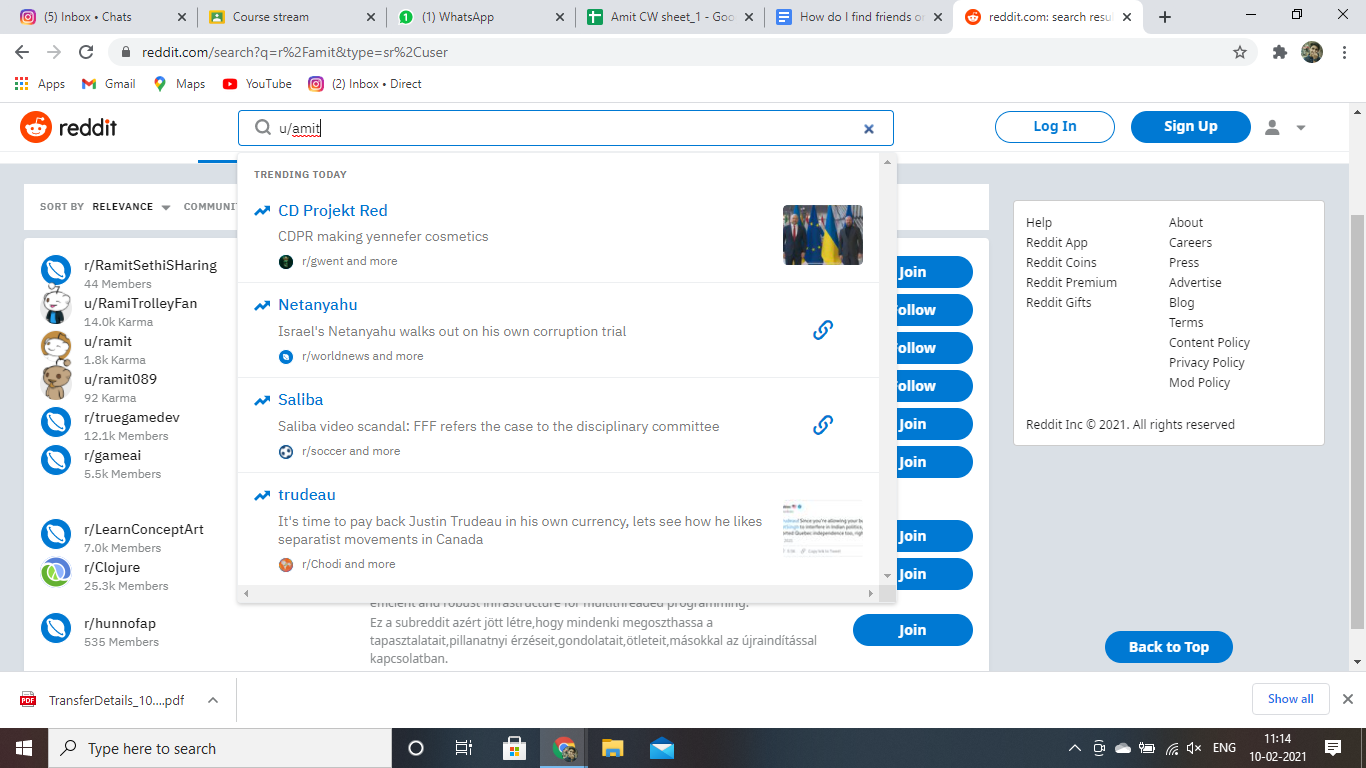The width and height of the screenshot is (1366, 768).
Task: Click the r/gwent community avatar icon
Action: (x=286, y=262)
